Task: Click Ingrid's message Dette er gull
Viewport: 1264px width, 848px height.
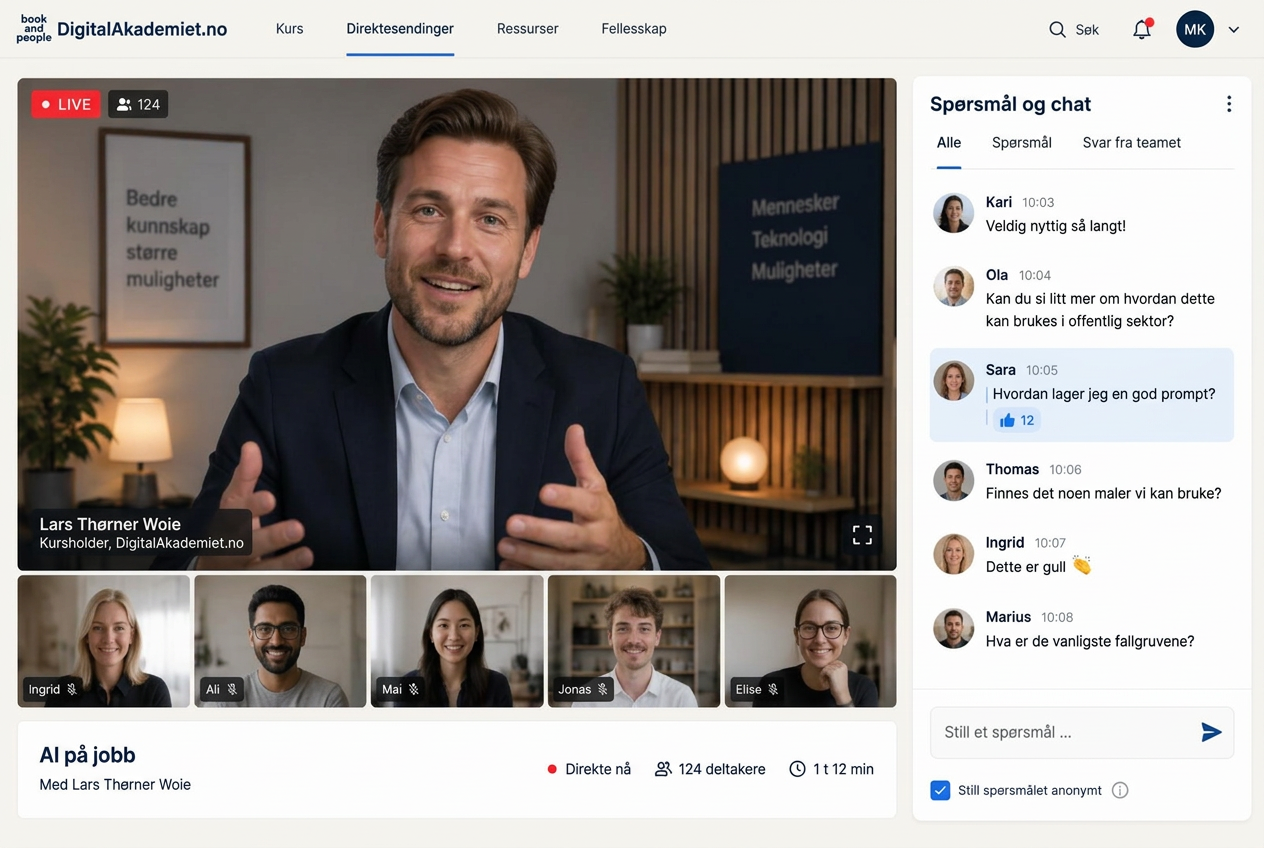Action: [x=1038, y=566]
